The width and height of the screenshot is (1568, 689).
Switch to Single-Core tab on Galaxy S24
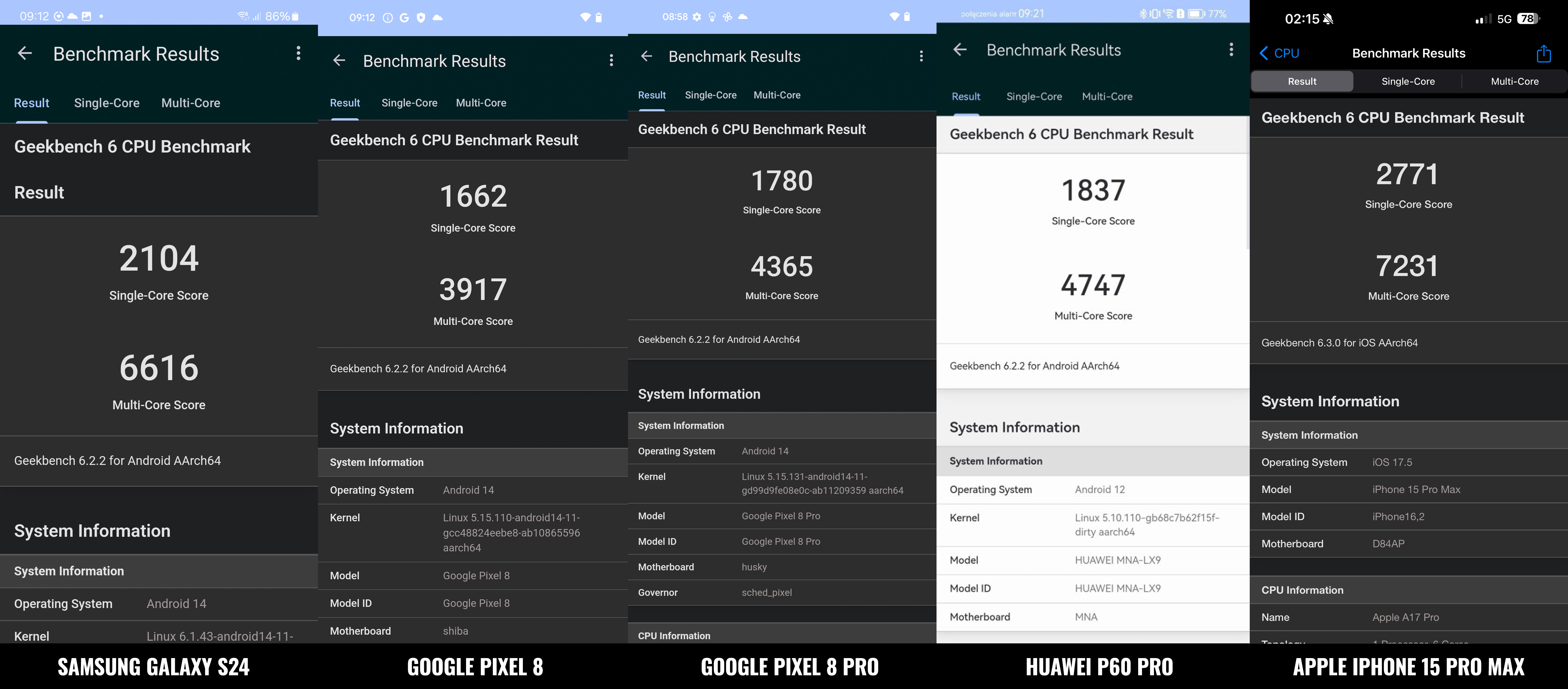(107, 103)
